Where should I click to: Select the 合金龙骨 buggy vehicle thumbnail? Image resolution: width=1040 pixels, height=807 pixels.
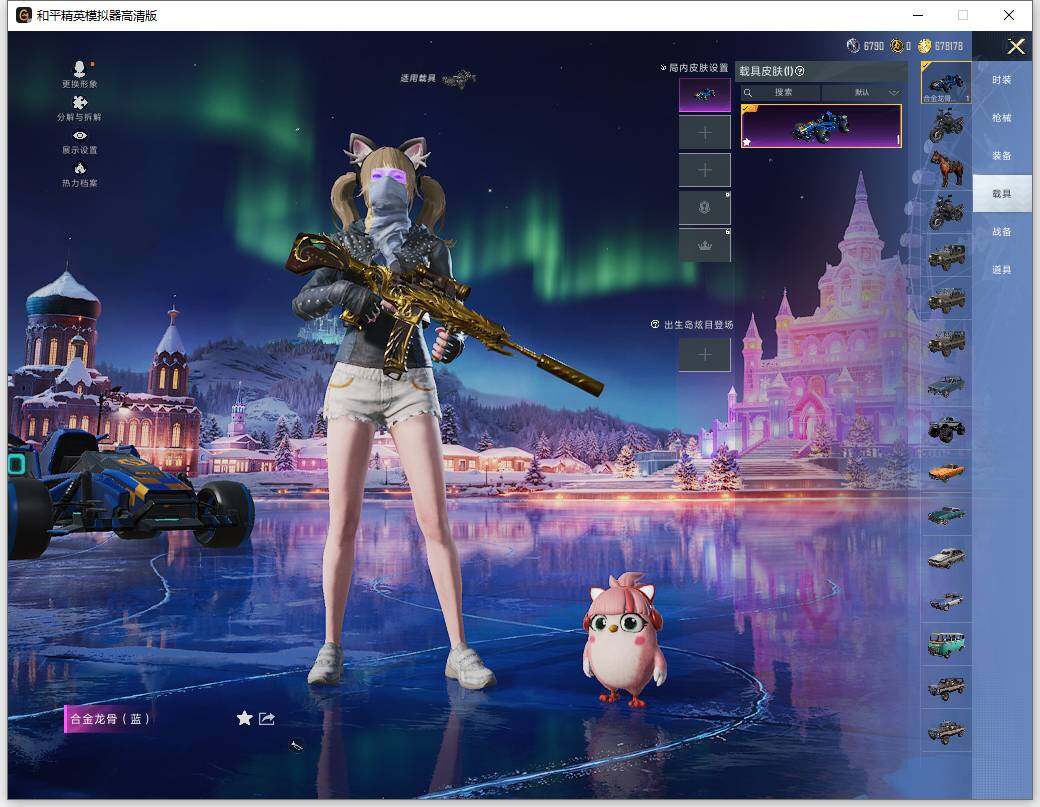tap(946, 82)
